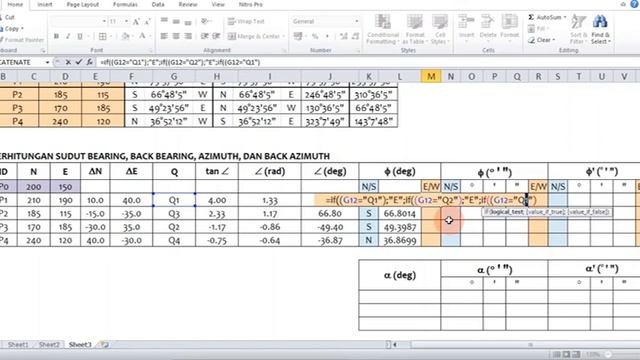Toggle Italic formatting
The height and width of the screenshot is (360, 640).
68,36
